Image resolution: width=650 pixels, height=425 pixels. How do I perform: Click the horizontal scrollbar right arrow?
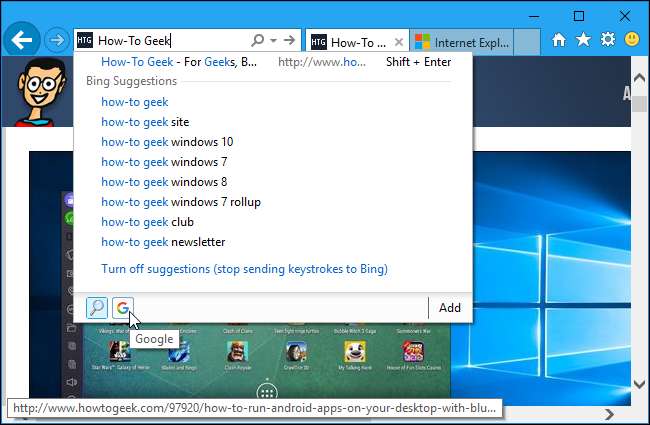coord(609,413)
